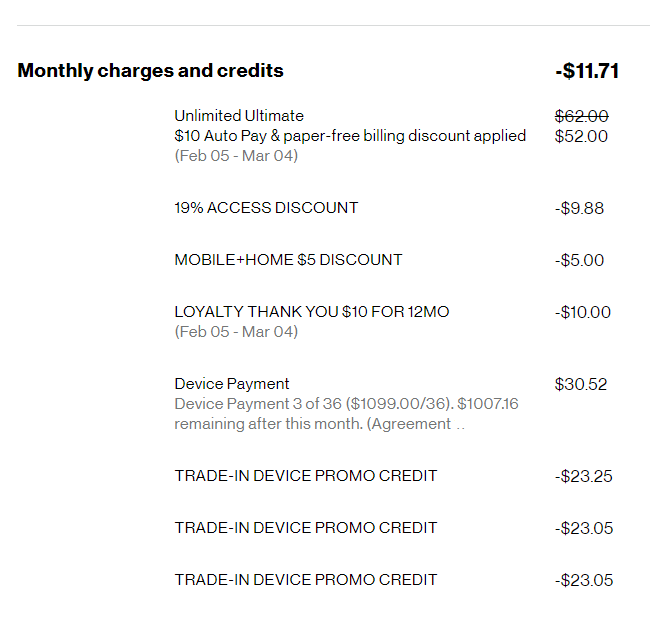This screenshot has height=619, width=650.
Task: Click the Unlimited Ultimate plan name
Action: [x=239, y=116]
